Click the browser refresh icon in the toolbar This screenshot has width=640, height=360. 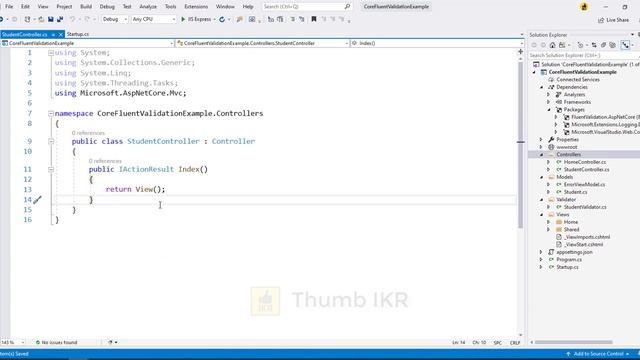click(x=222, y=19)
